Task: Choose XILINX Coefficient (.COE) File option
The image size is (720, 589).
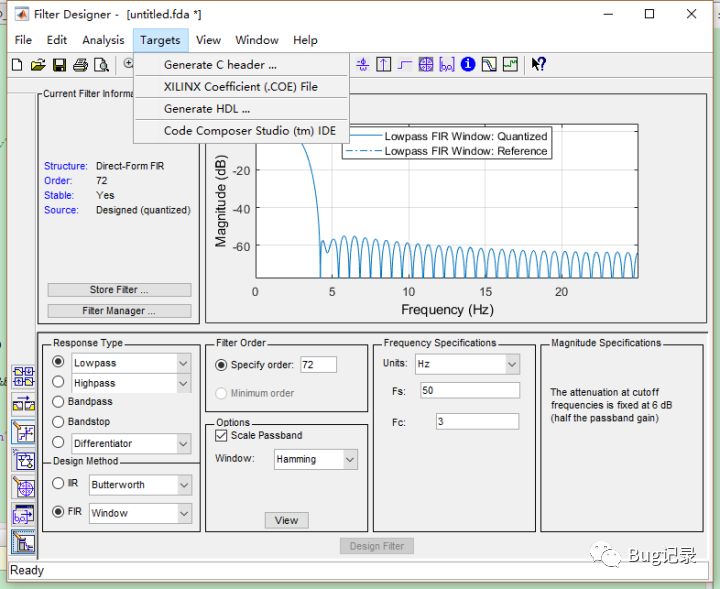Action: click(x=240, y=87)
